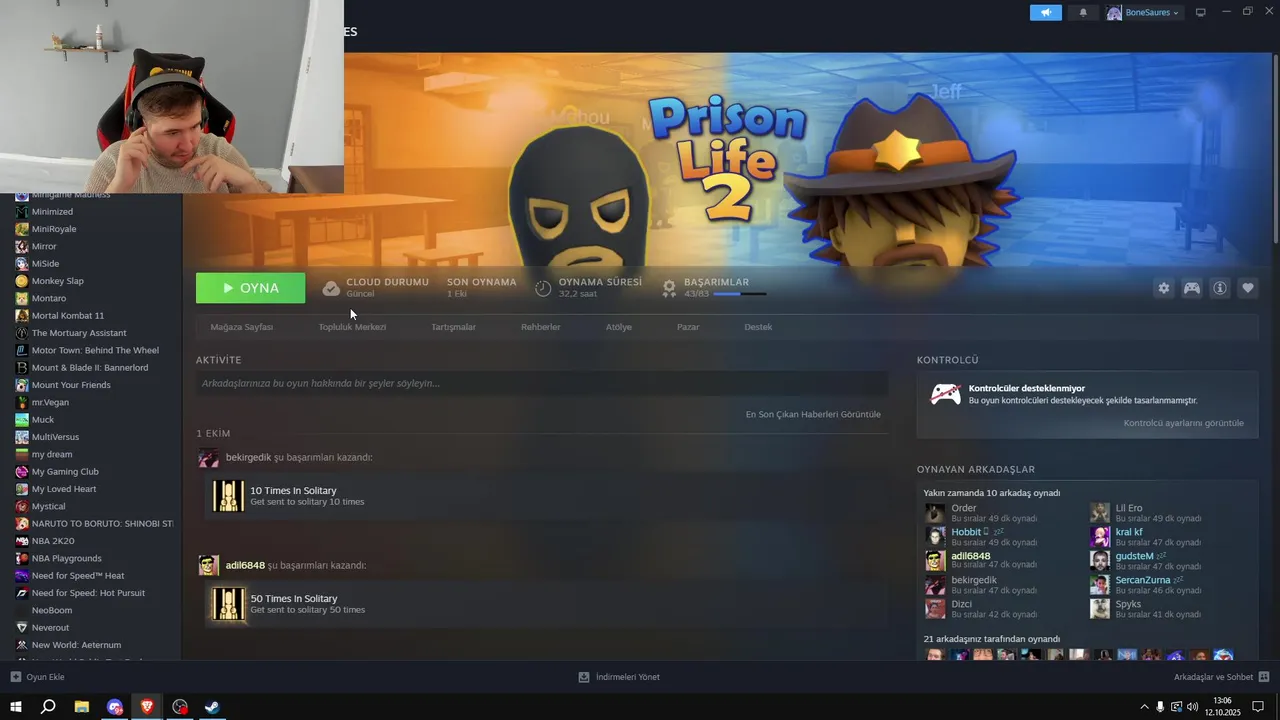1280x720 pixels.
Task: Click Oyun Ekle add game button
Action: click(x=37, y=677)
